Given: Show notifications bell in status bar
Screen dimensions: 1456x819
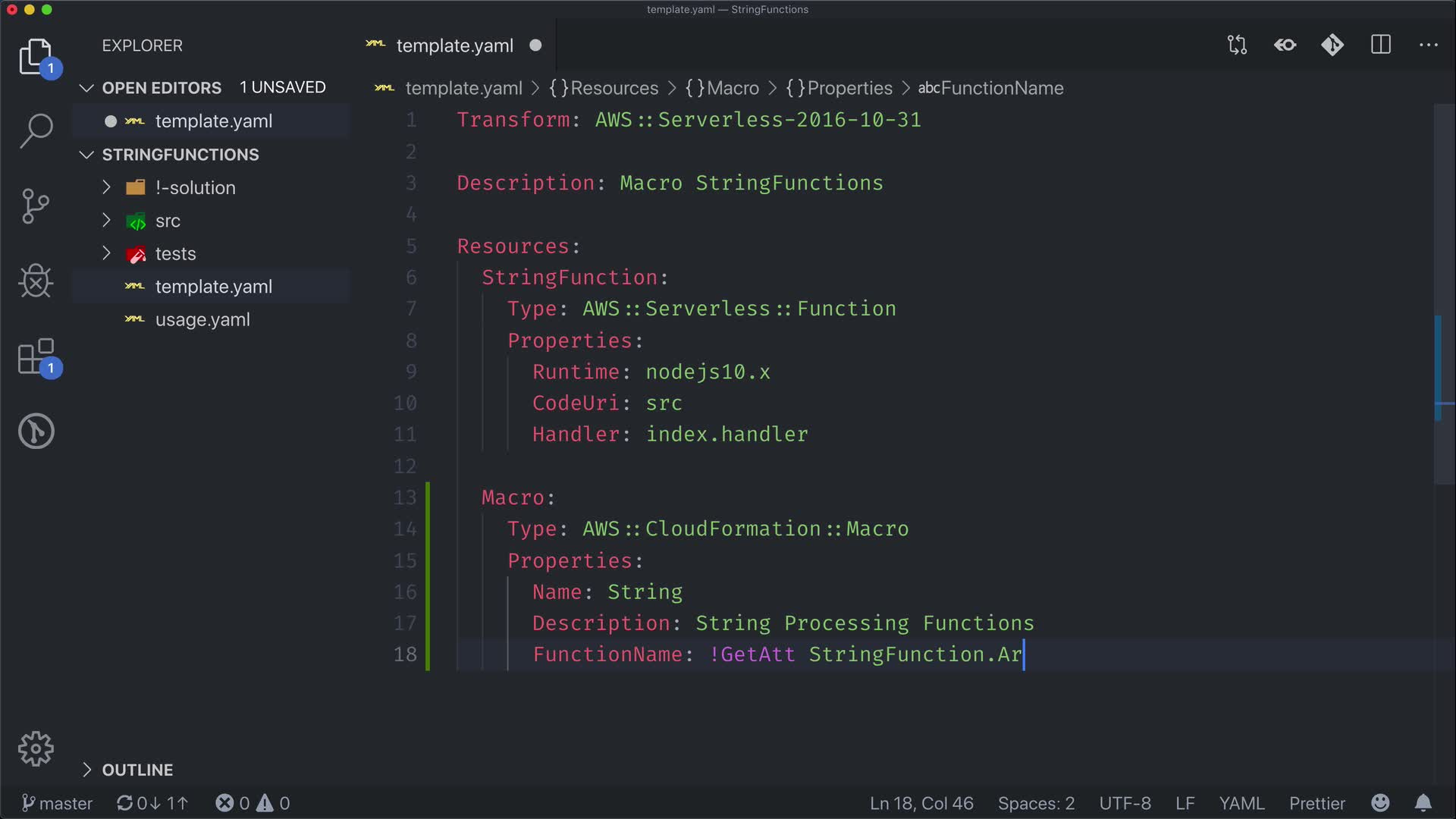Looking at the screenshot, I should (x=1423, y=803).
